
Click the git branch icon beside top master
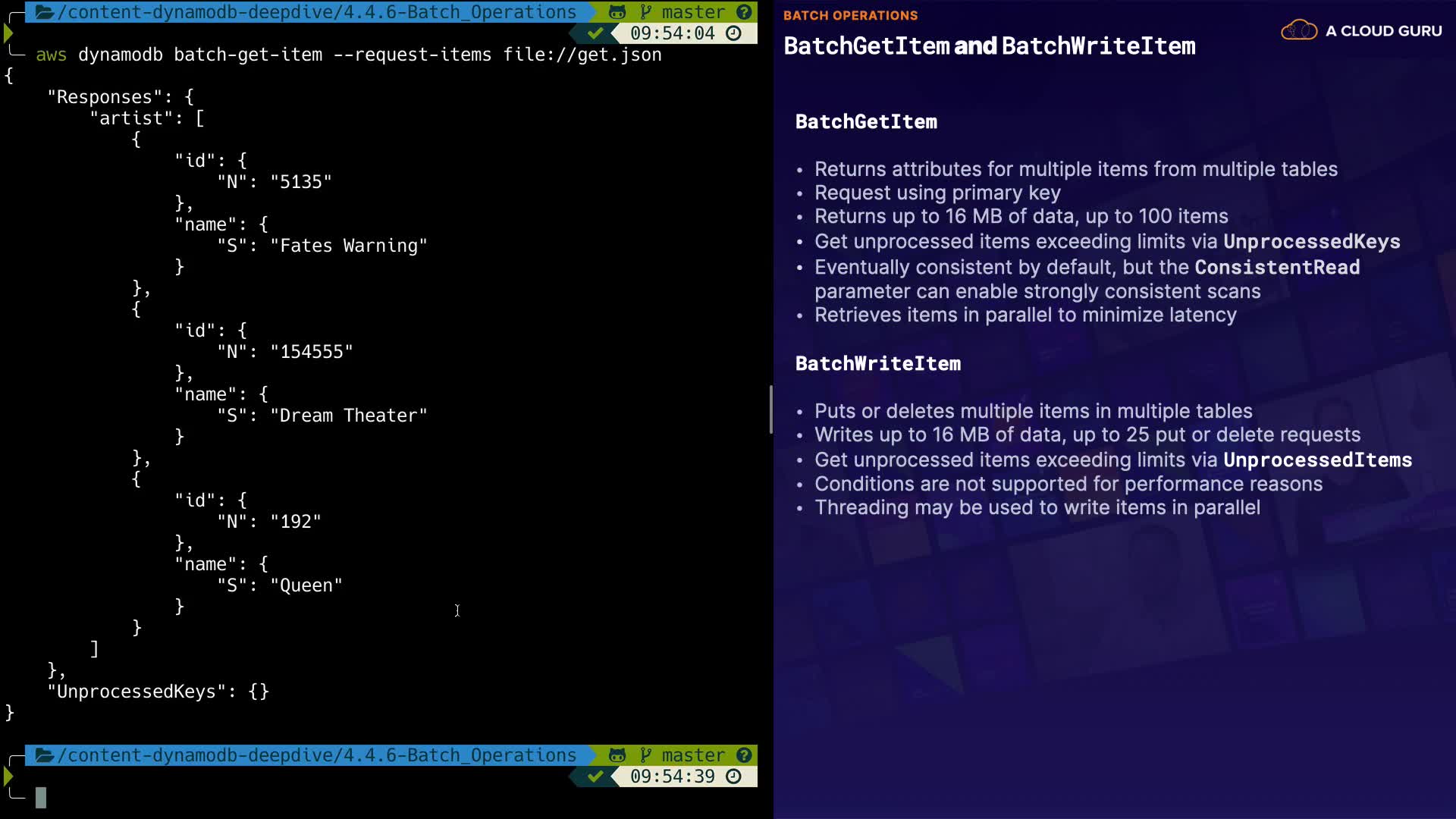tap(645, 12)
